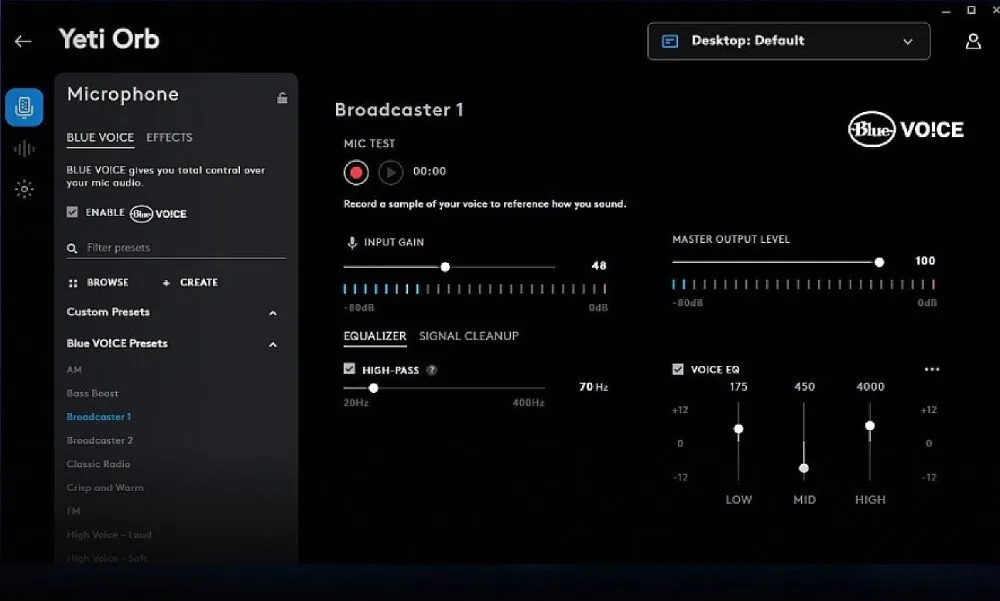Screen dimensions: 1000x601
Task: Toggle the Enable Blue VO!CE checkbox
Action: [72, 213]
